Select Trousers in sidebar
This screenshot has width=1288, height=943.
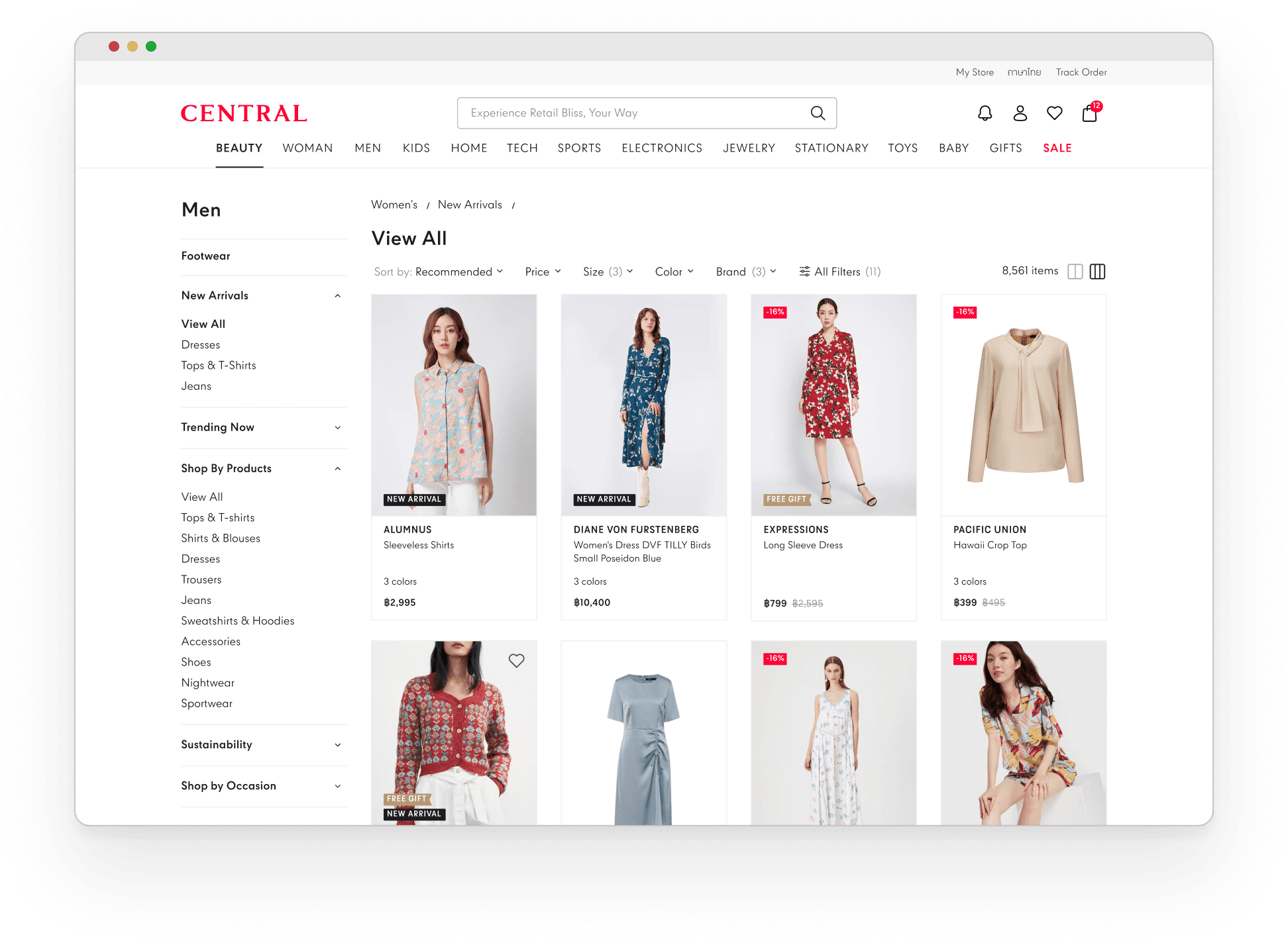[201, 579]
